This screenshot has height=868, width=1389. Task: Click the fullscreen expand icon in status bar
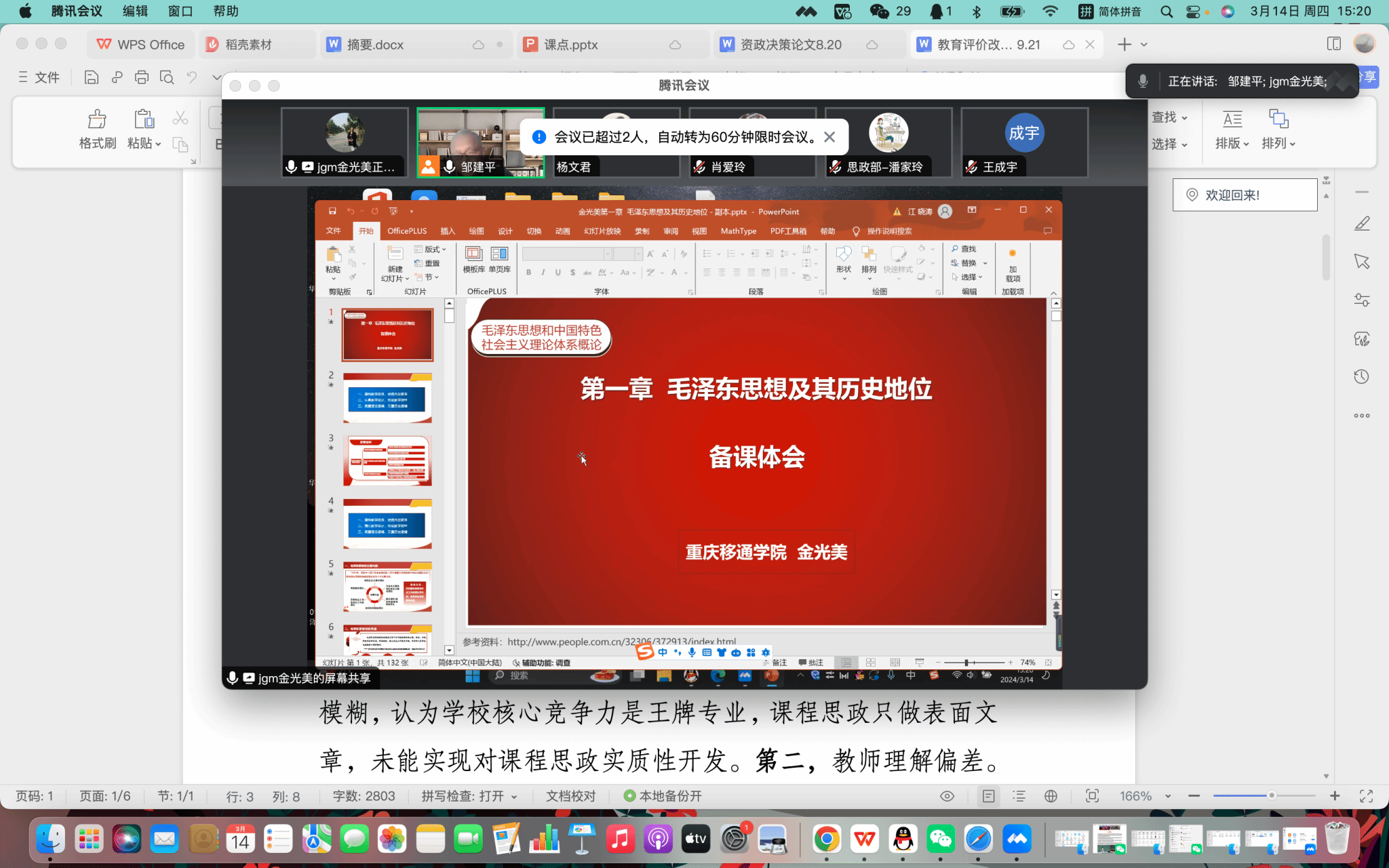coord(1366,796)
